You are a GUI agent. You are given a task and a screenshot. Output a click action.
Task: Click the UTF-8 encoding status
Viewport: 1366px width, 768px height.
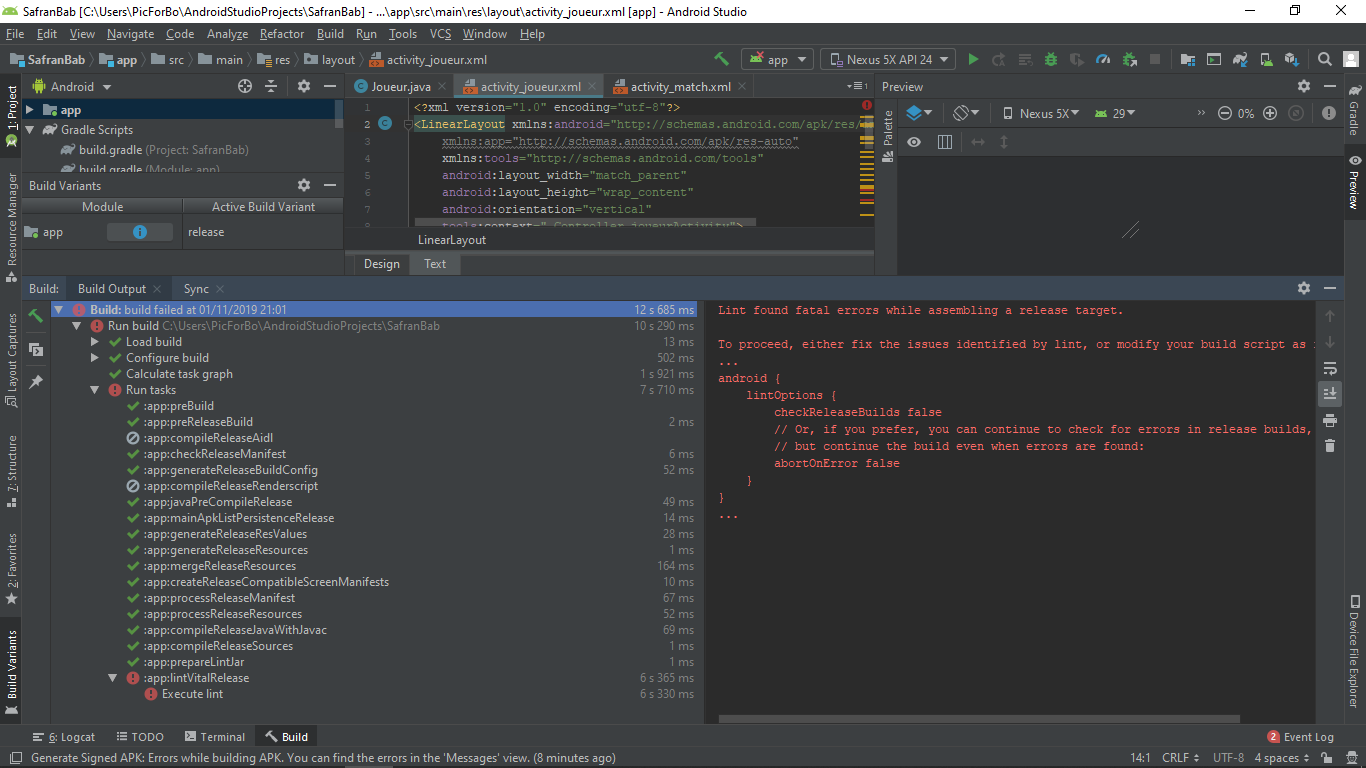pos(1228,758)
